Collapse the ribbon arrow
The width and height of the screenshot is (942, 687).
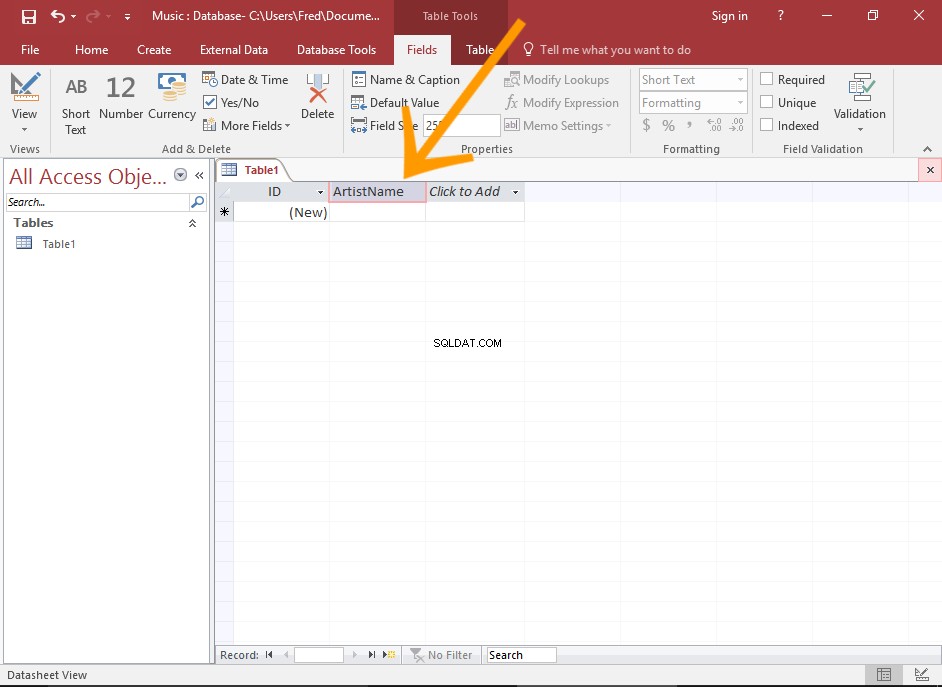(x=927, y=149)
